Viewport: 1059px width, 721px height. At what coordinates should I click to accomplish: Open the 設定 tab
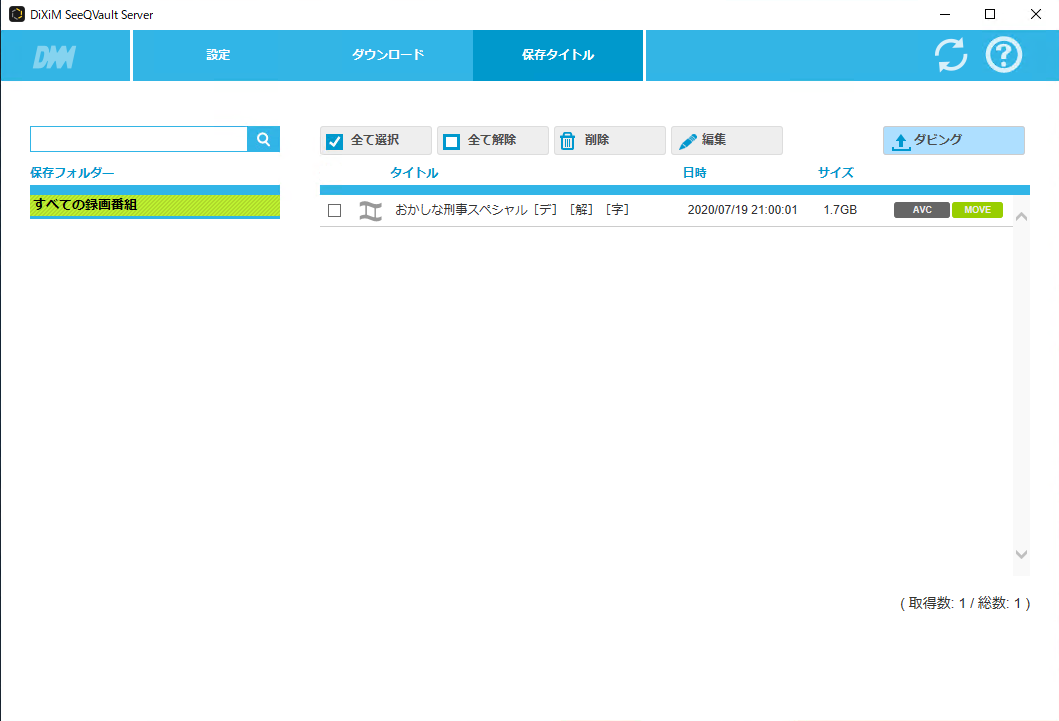[x=218, y=55]
